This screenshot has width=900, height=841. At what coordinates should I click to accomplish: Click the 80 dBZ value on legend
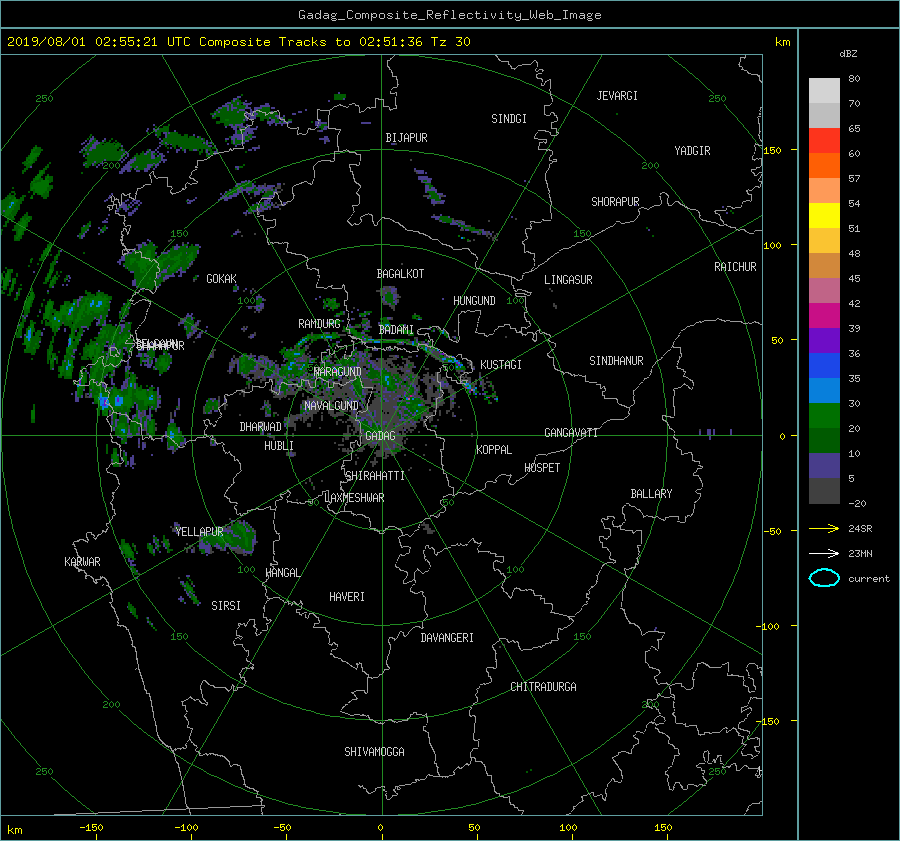[x=854, y=79]
